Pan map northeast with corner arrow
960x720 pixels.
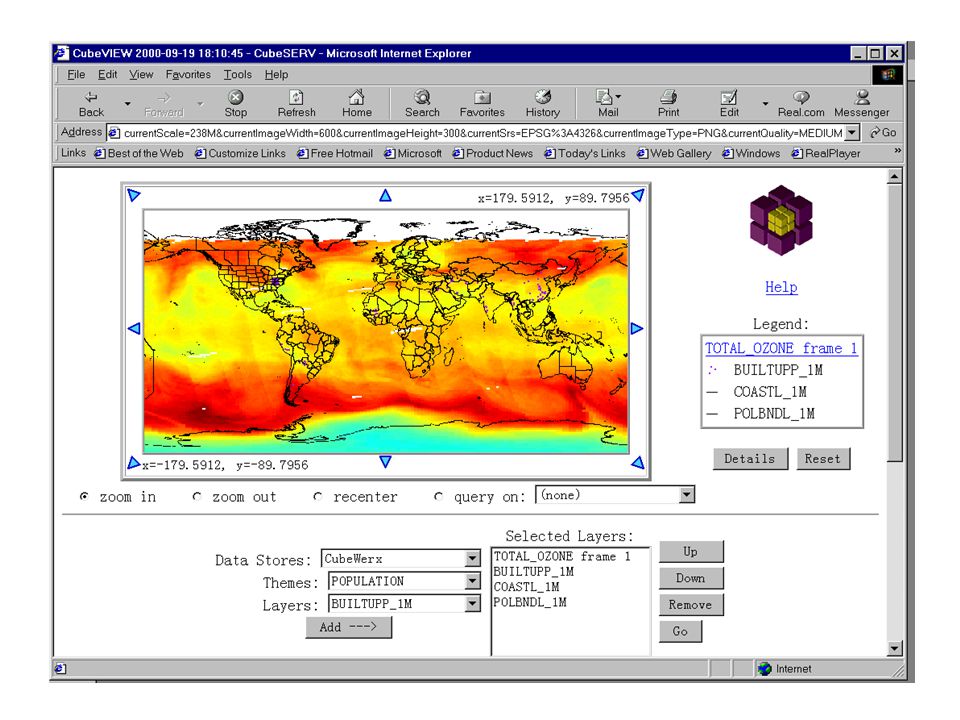[638, 195]
